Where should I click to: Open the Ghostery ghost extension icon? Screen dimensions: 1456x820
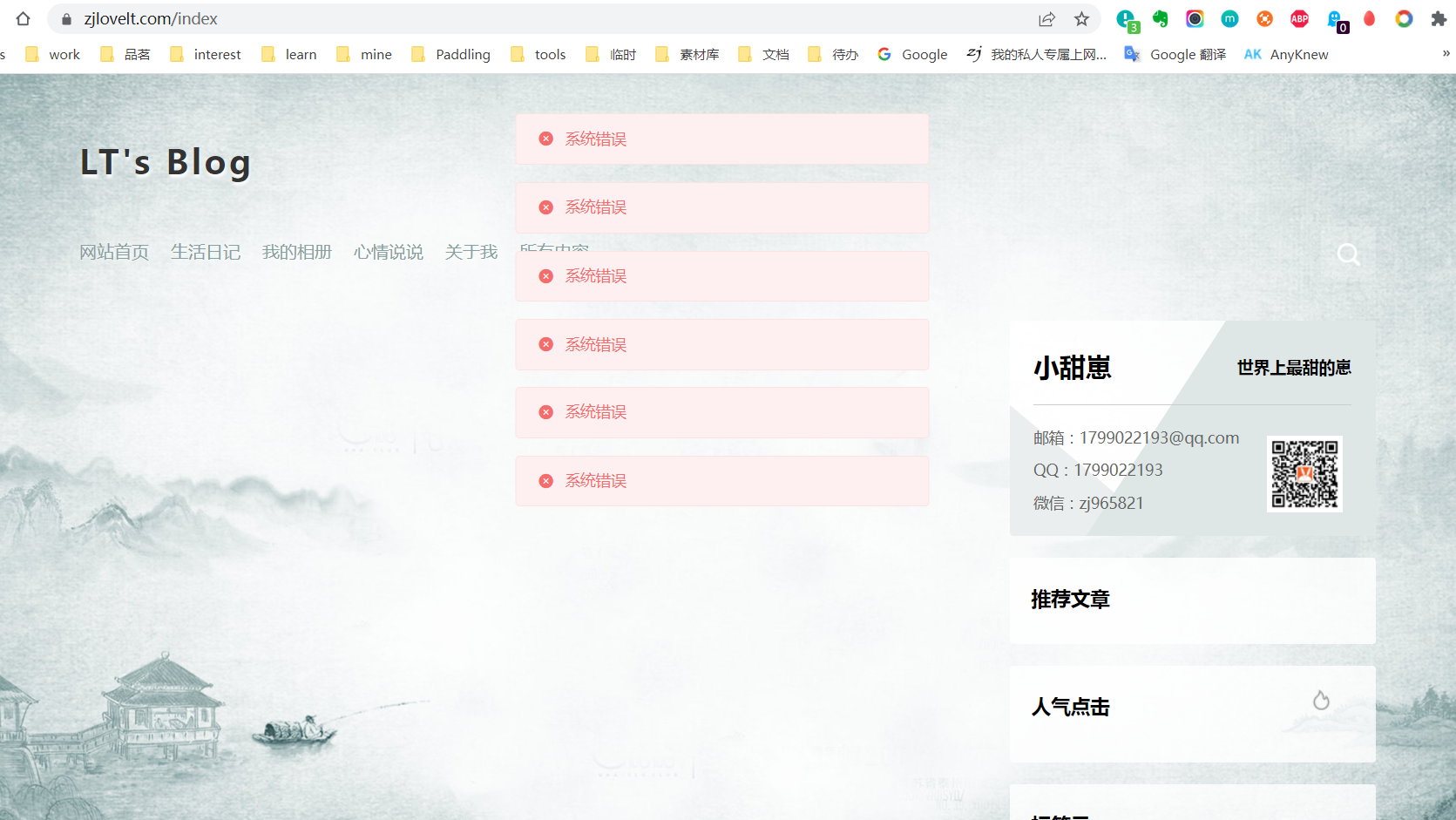(x=1334, y=19)
